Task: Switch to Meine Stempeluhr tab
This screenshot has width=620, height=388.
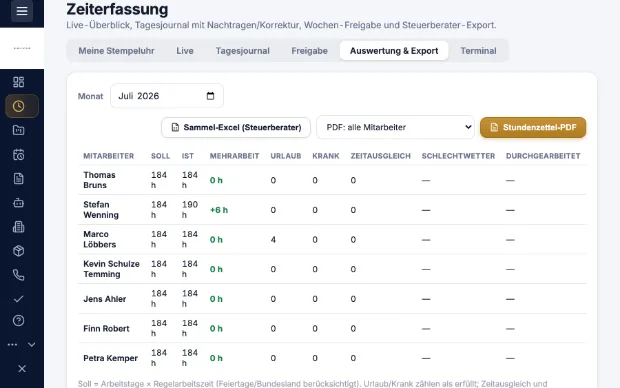Action: [116, 51]
